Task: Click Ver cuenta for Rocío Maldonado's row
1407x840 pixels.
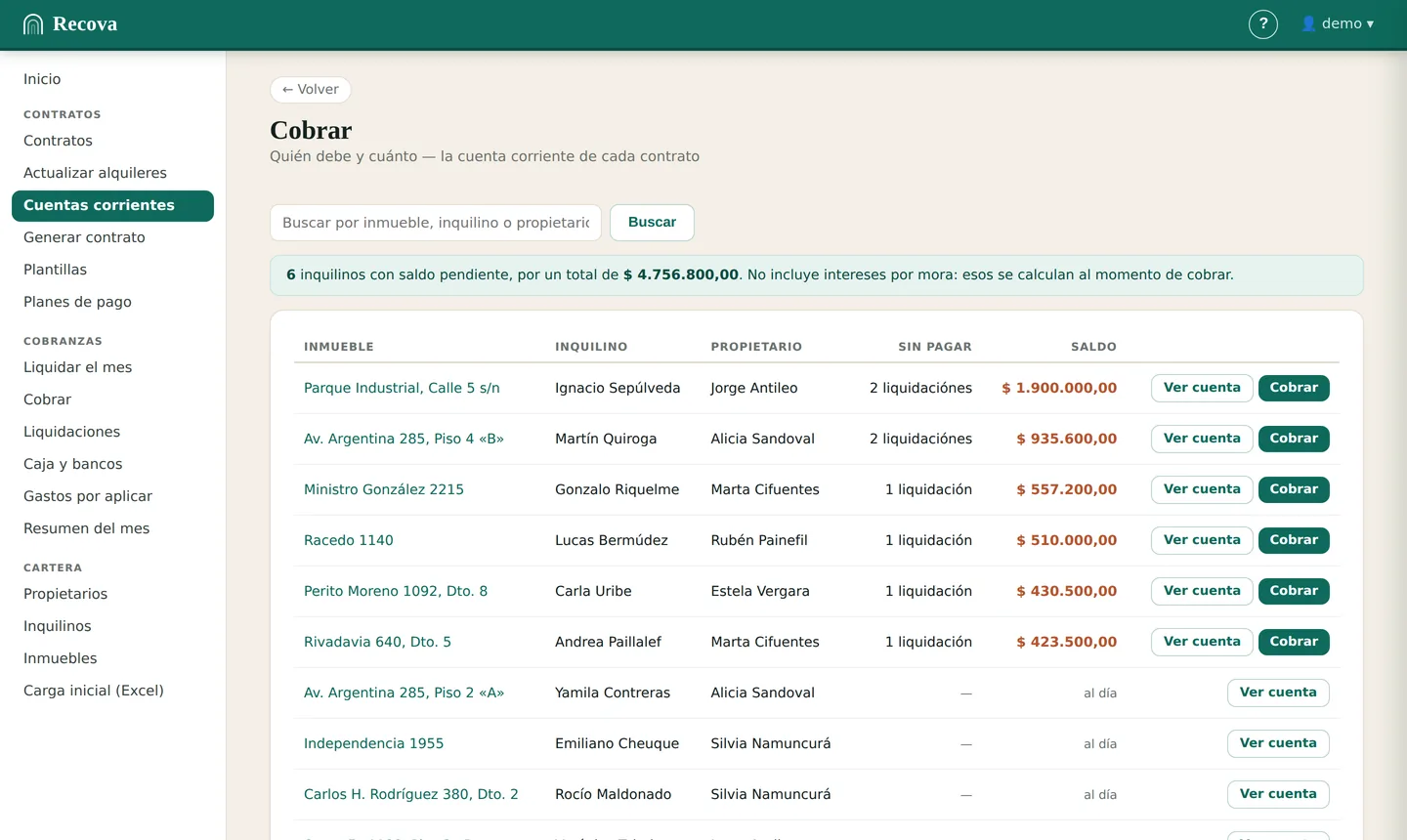Action: point(1278,794)
